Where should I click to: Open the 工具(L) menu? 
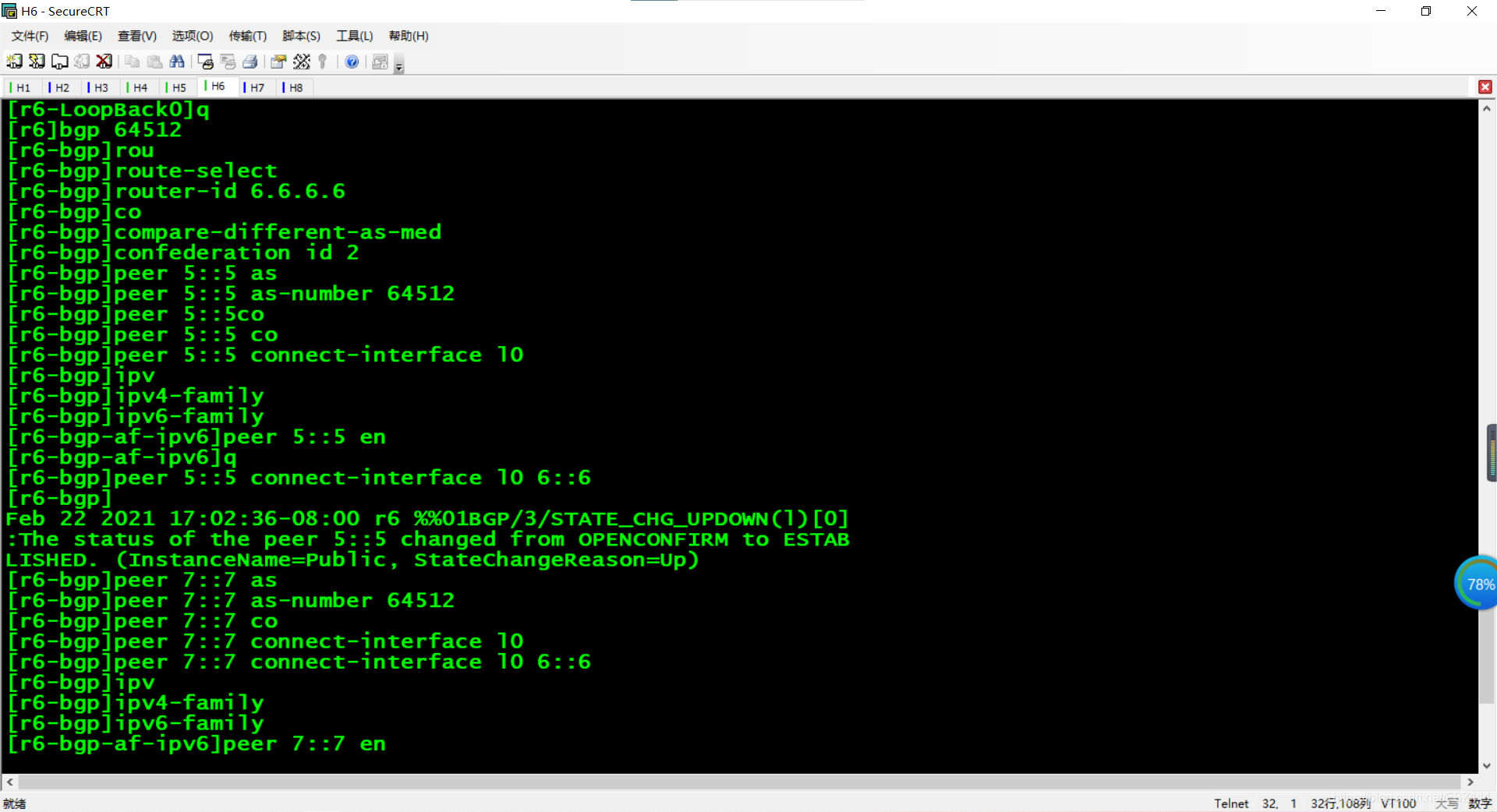(x=355, y=36)
